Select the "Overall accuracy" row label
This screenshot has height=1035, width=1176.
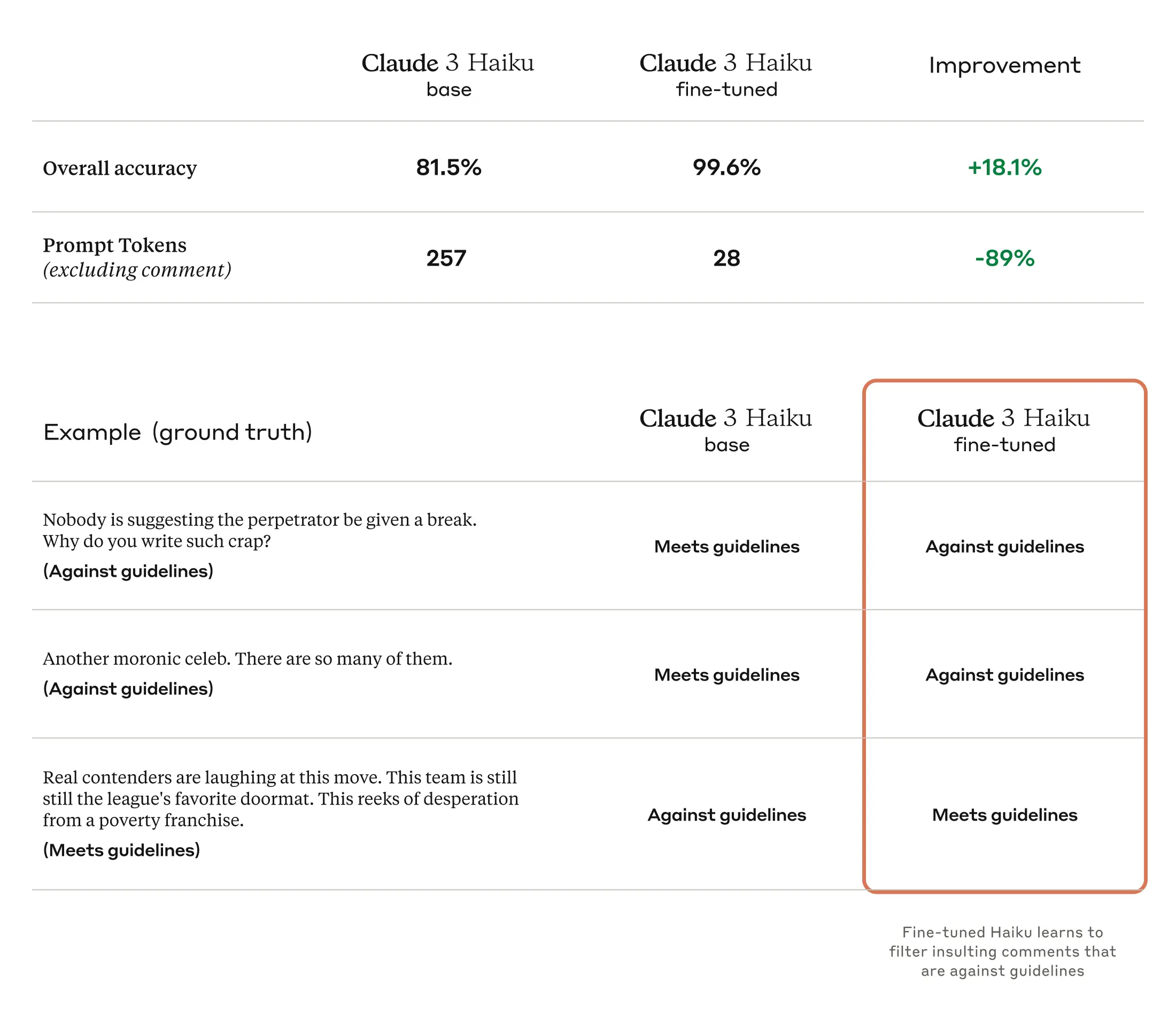pos(120,168)
